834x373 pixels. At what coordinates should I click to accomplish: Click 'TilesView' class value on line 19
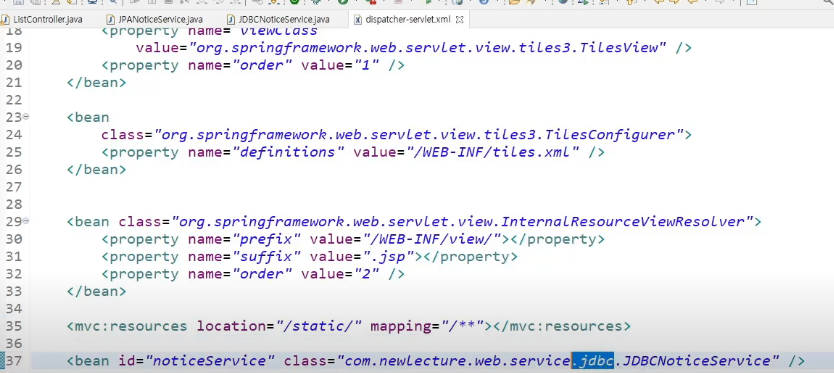[620, 47]
